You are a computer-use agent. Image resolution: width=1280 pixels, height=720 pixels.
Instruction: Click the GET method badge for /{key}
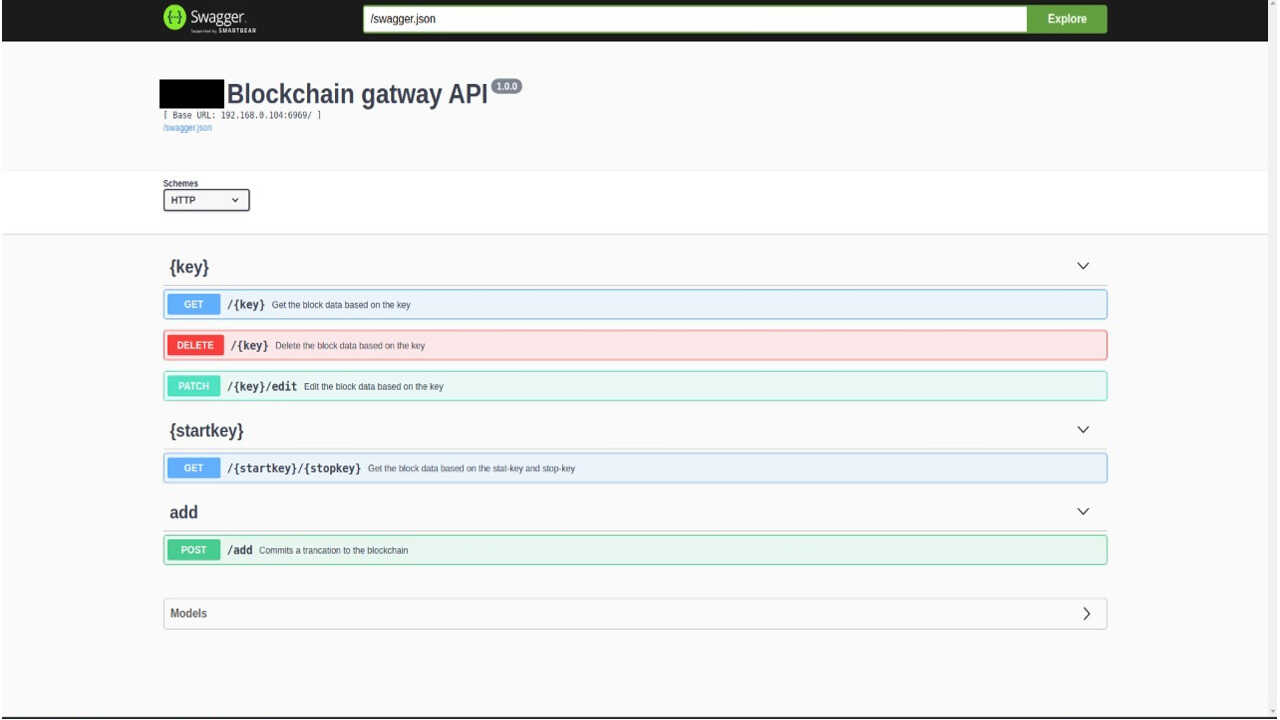(193, 304)
